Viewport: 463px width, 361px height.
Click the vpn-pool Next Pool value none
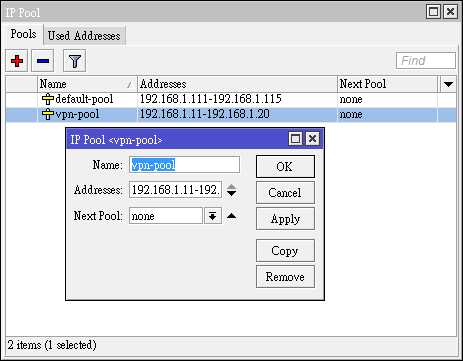(351, 114)
